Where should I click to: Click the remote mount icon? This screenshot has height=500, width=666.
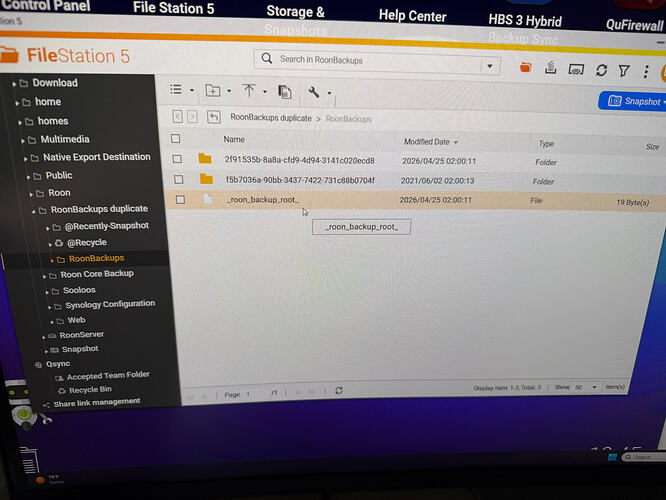(576, 69)
